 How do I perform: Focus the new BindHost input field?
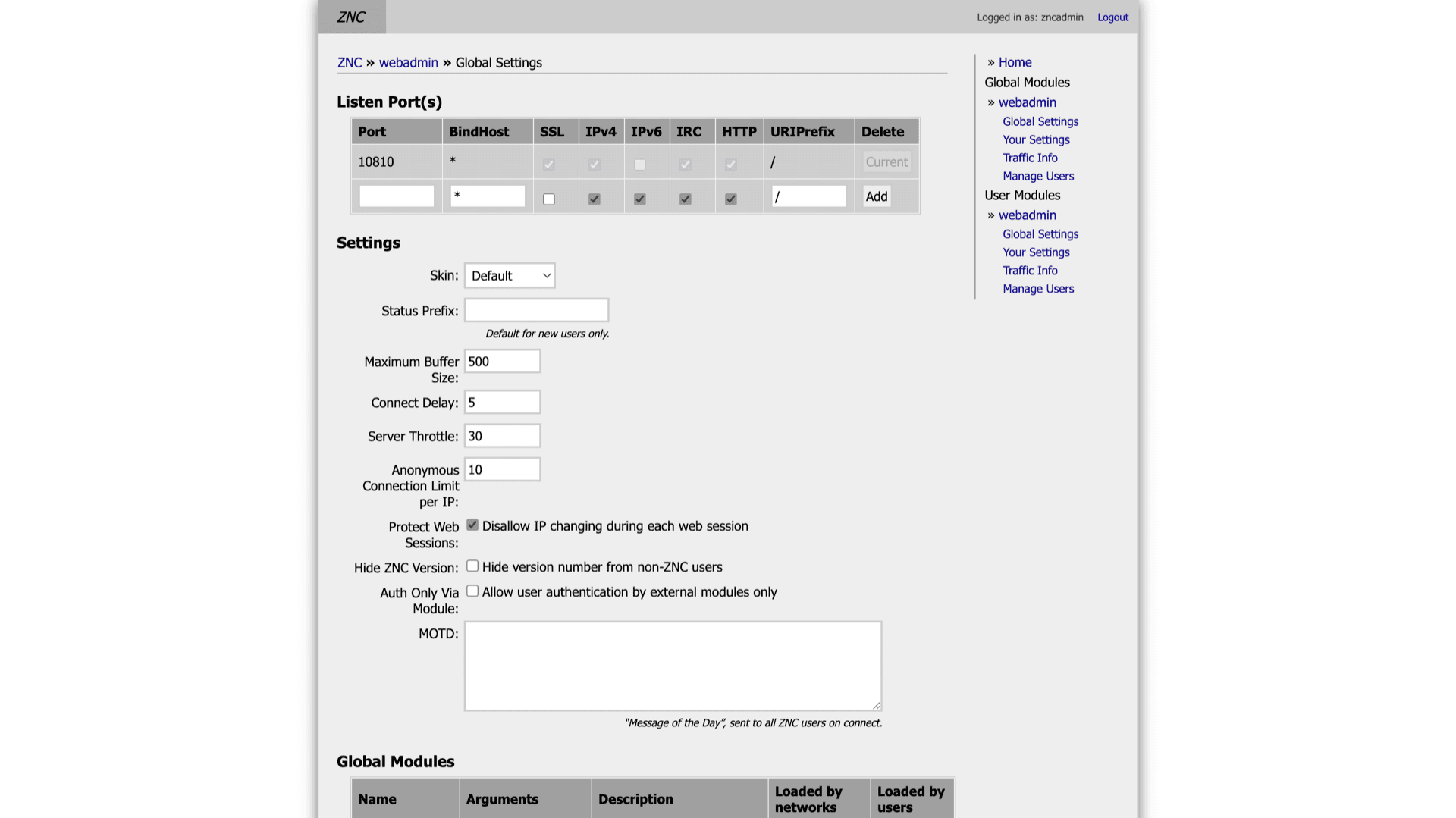488,196
